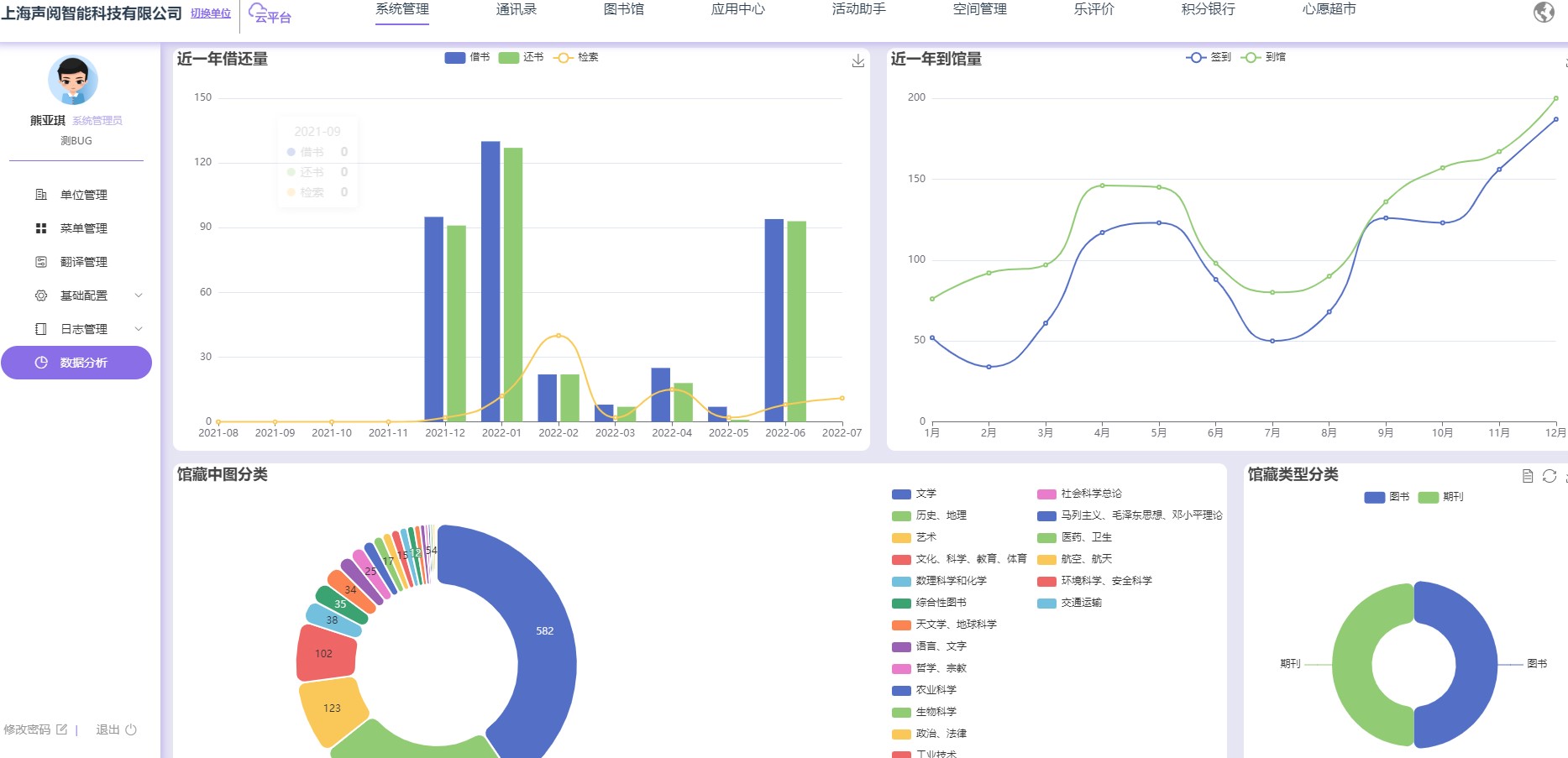1568x758 pixels.
Task: Toggle 历史、地理 category legend item
Action: click(929, 515)
